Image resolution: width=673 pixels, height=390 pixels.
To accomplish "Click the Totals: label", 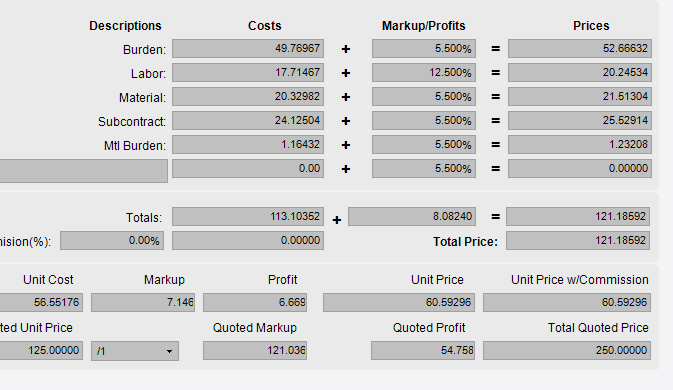I will pyautogui.click(x=144, y=218).
